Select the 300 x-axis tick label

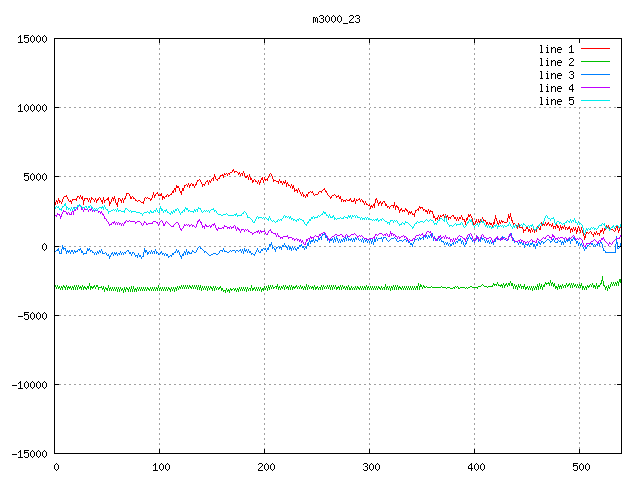[x=370, y=466]
